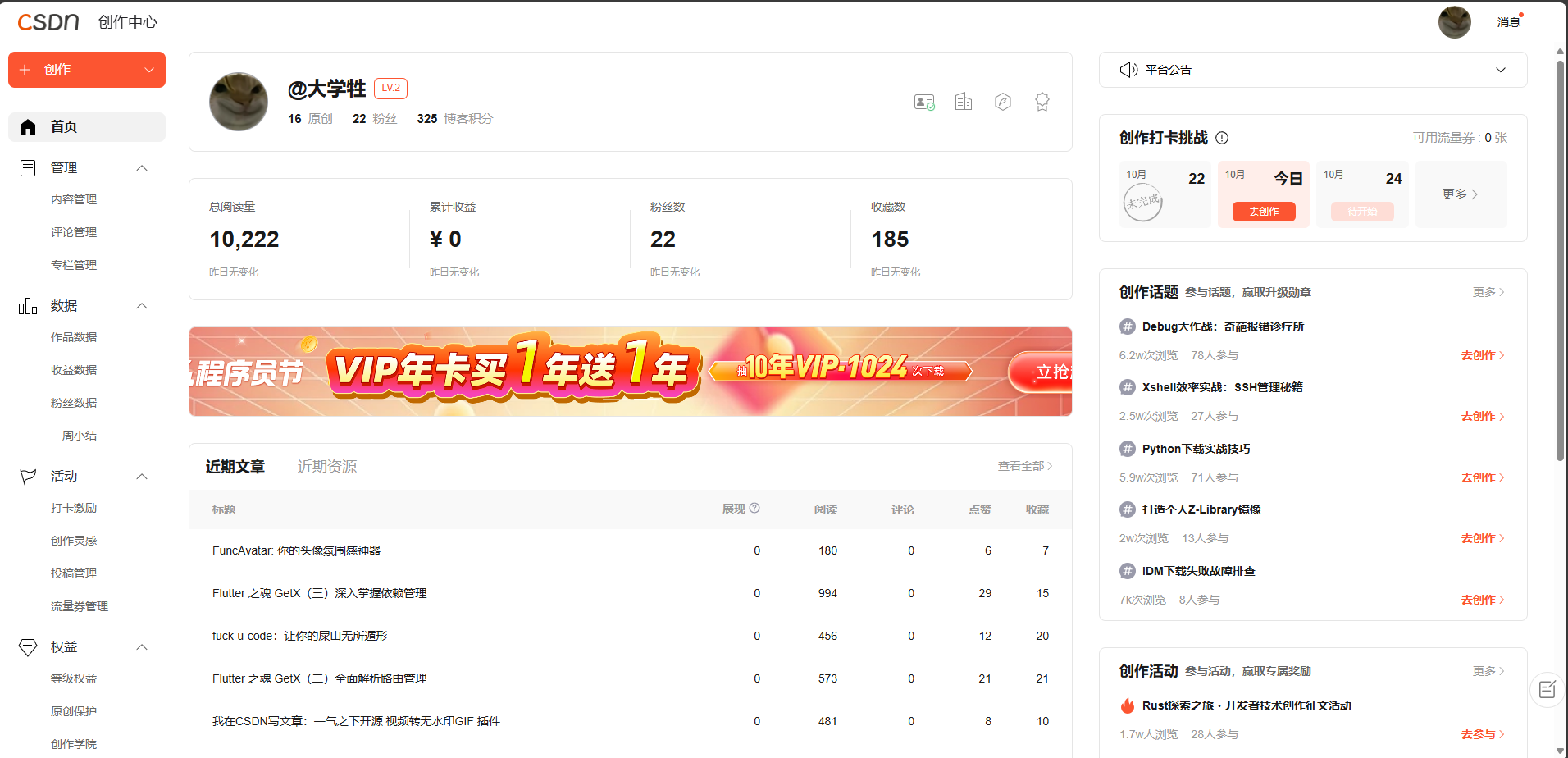
Task: Collapse the 活动 sidebar section
Action: coord(142,477)
